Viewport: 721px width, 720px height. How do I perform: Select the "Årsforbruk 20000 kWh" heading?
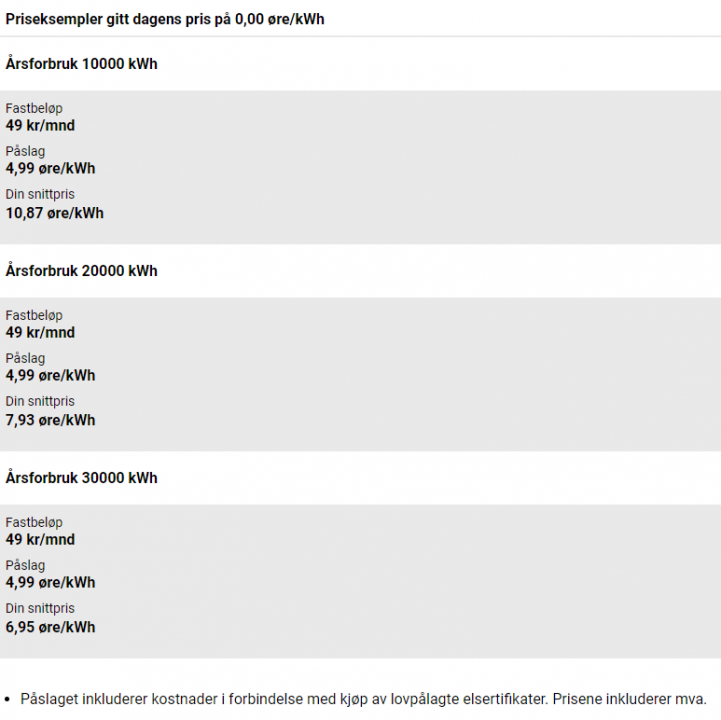coord(81,271)
